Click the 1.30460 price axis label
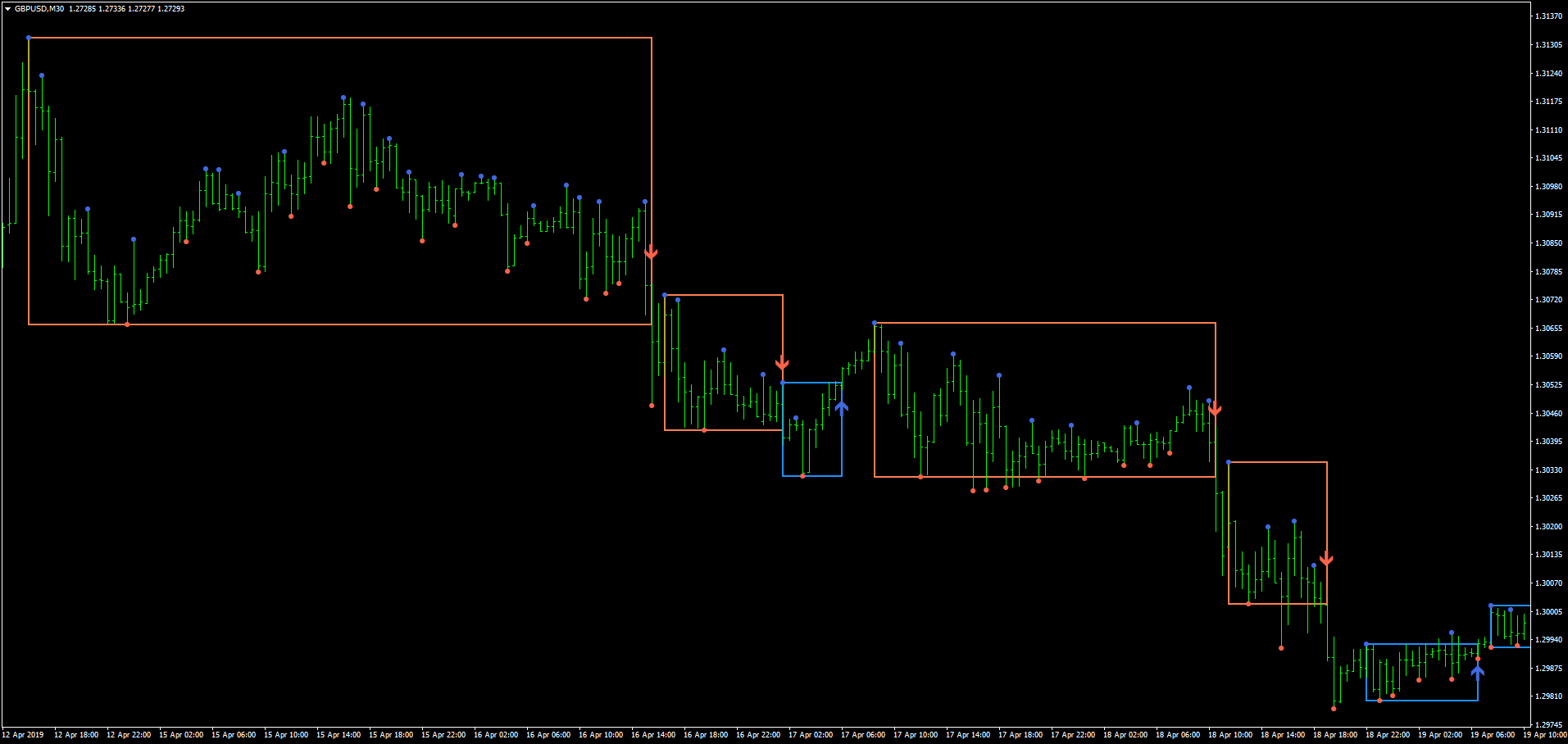 pyautogui.click(x=1548, y=414)
